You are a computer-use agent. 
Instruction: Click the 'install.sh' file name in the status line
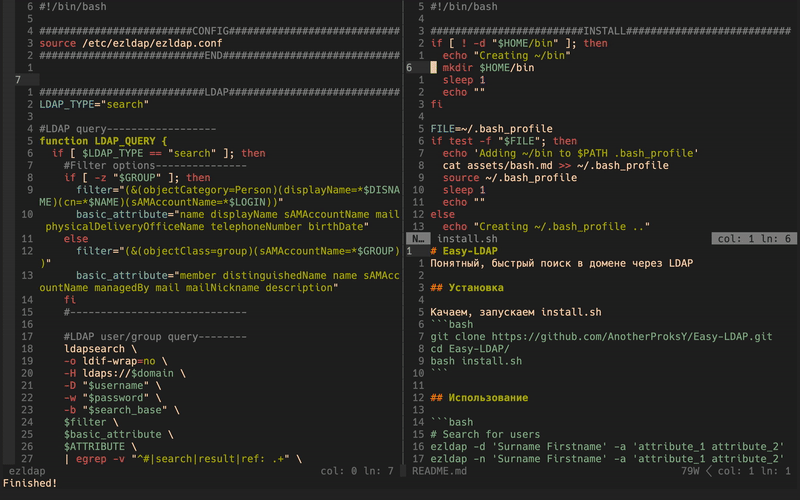tap(467, 239)
